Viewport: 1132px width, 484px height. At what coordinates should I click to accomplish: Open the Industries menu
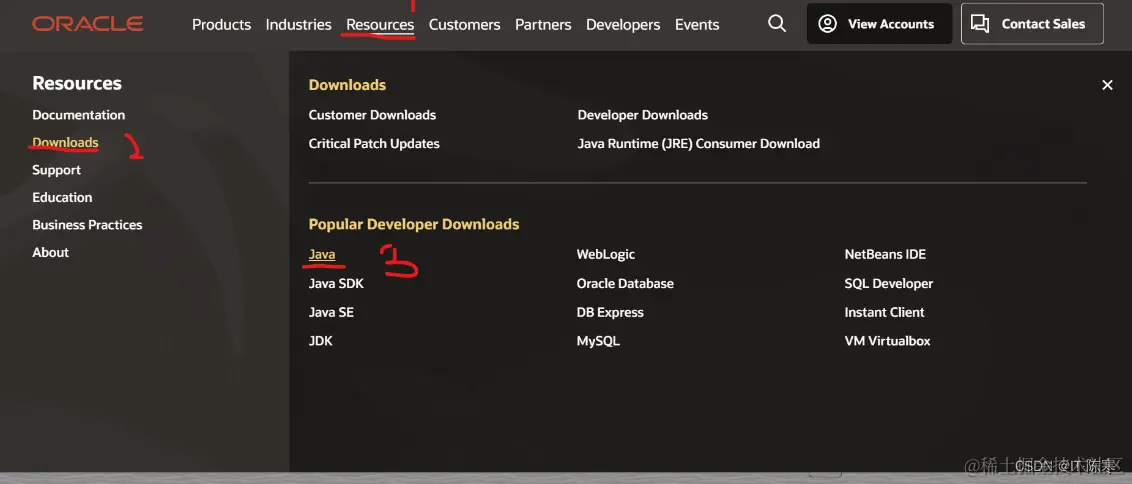pyautogui.click(x=298, y=25)
